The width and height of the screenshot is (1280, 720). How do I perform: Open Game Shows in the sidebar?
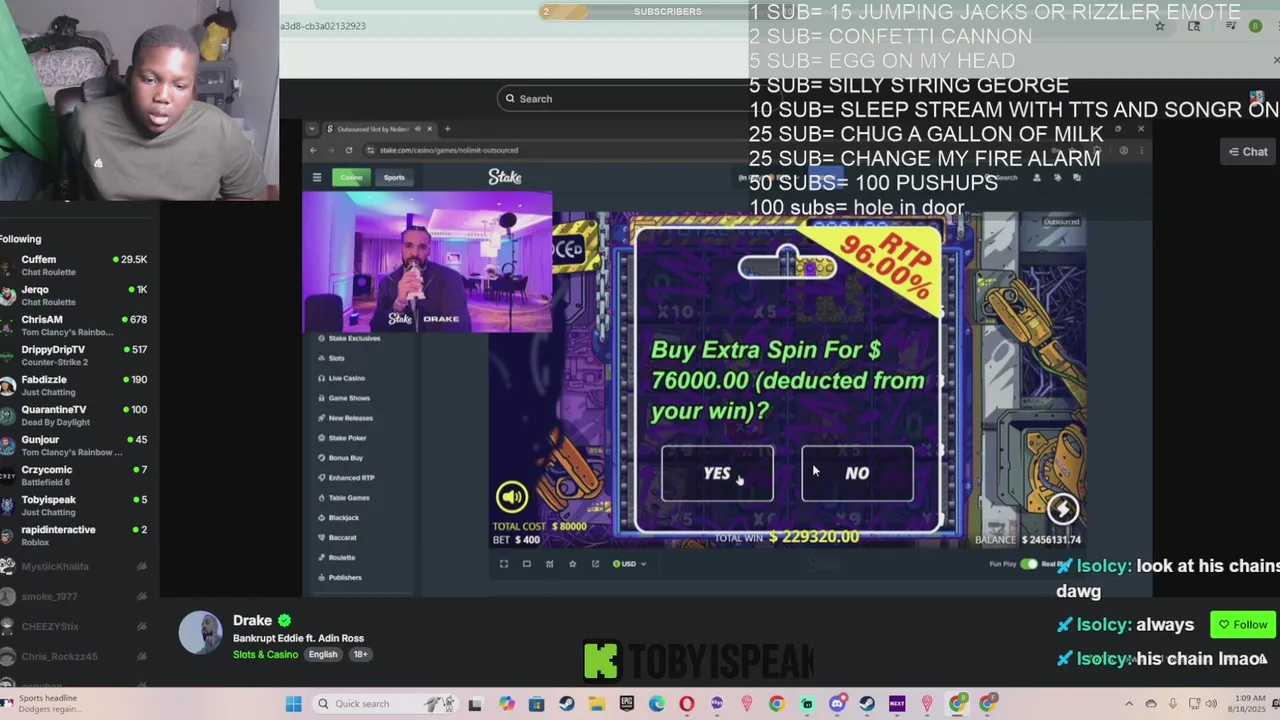click(344, 398)
